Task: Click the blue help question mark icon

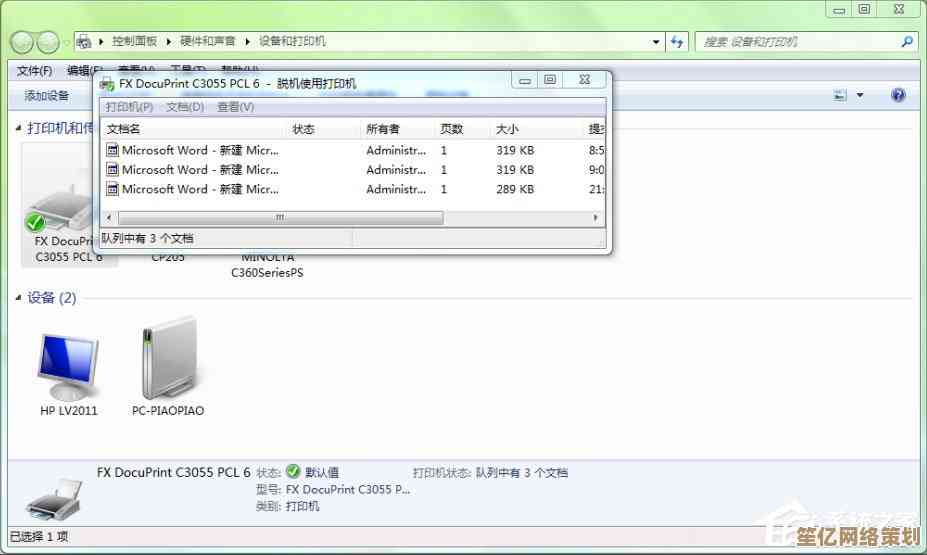Action: coord(897,95)
